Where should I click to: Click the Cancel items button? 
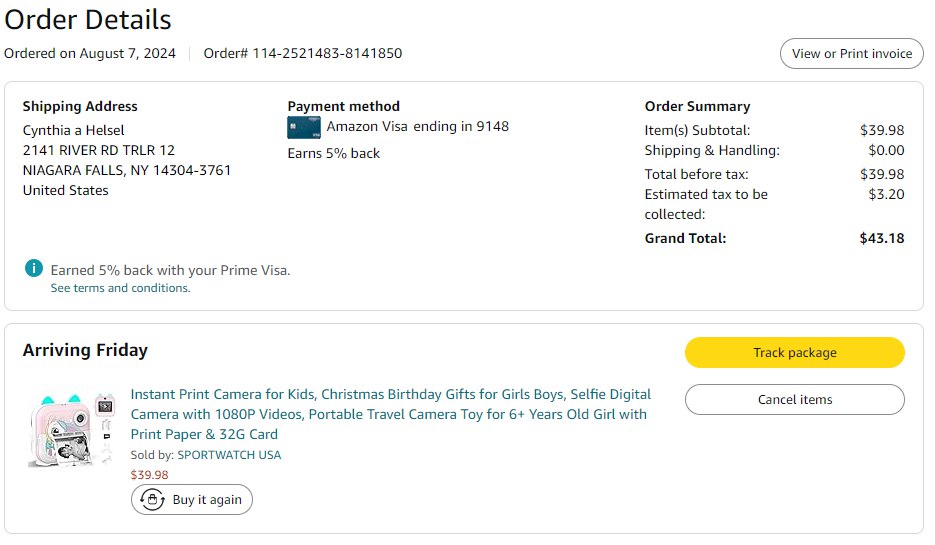(794, 400)
